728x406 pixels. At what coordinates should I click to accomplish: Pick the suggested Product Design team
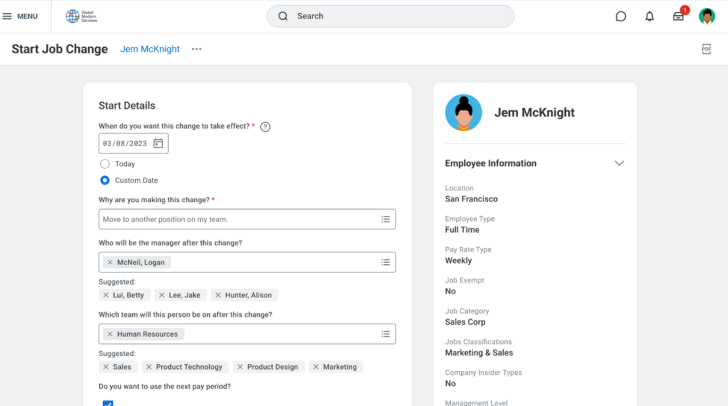[272, 367]
